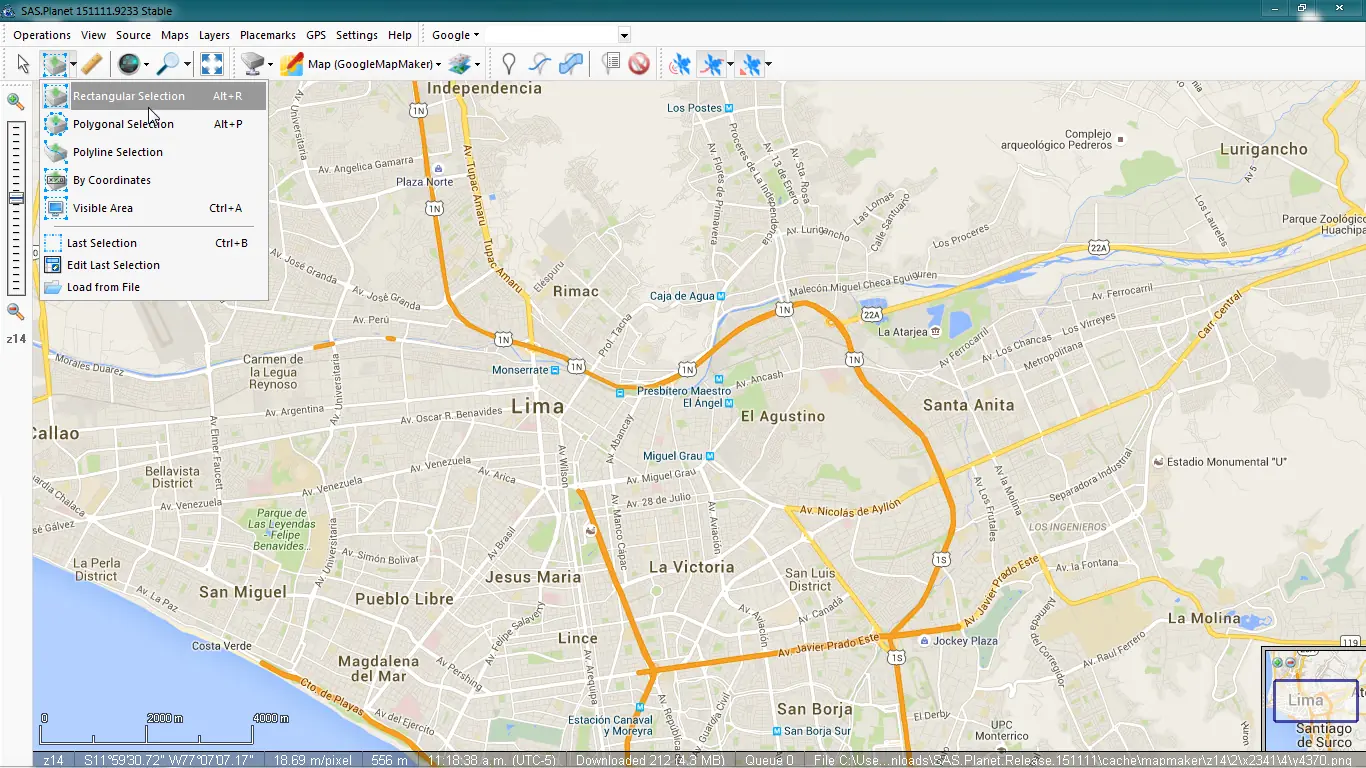Open the Google search provider dropdown
This screenshot has height=768, width=1366.
(455, 35)
